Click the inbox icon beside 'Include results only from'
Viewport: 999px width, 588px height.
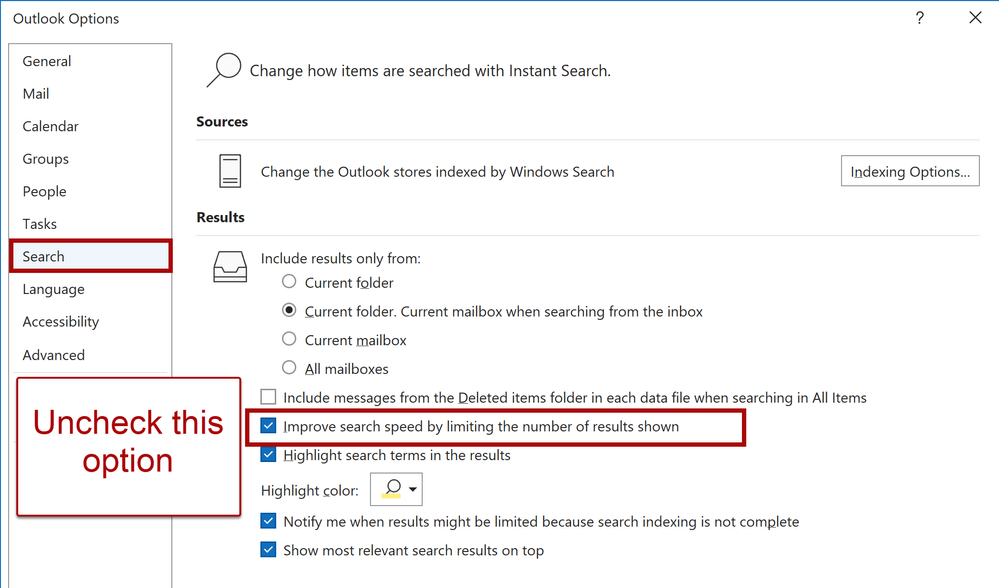click(230, 267)
